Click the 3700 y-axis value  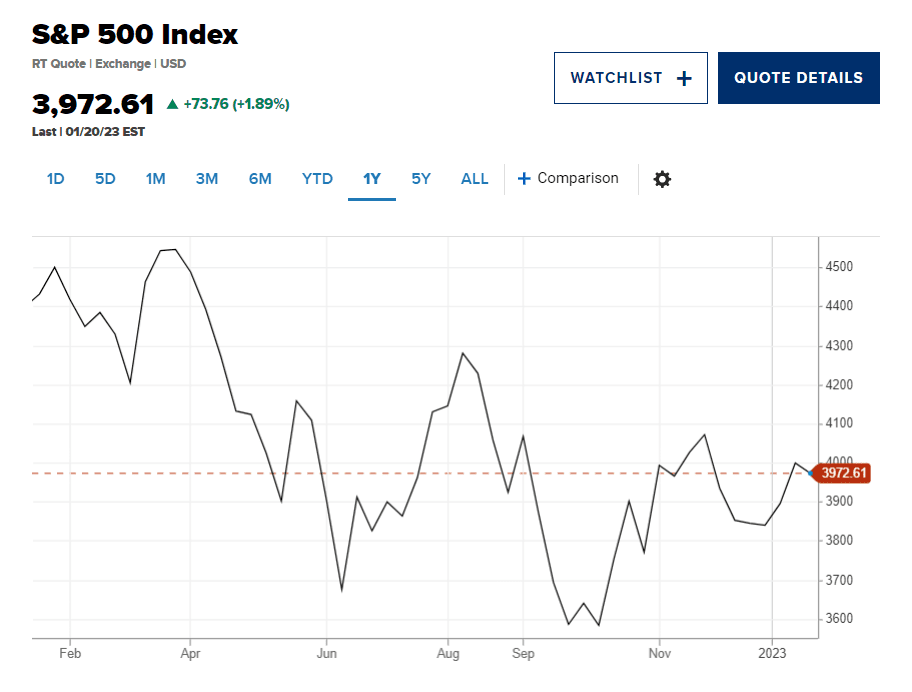click(x=839, y=580)
